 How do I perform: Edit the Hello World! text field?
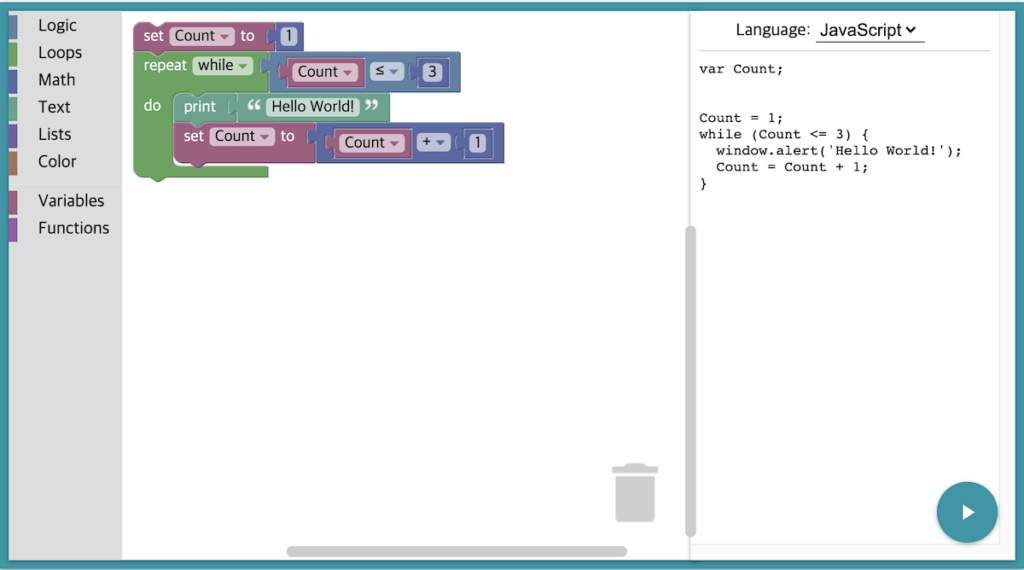(313, 106)
